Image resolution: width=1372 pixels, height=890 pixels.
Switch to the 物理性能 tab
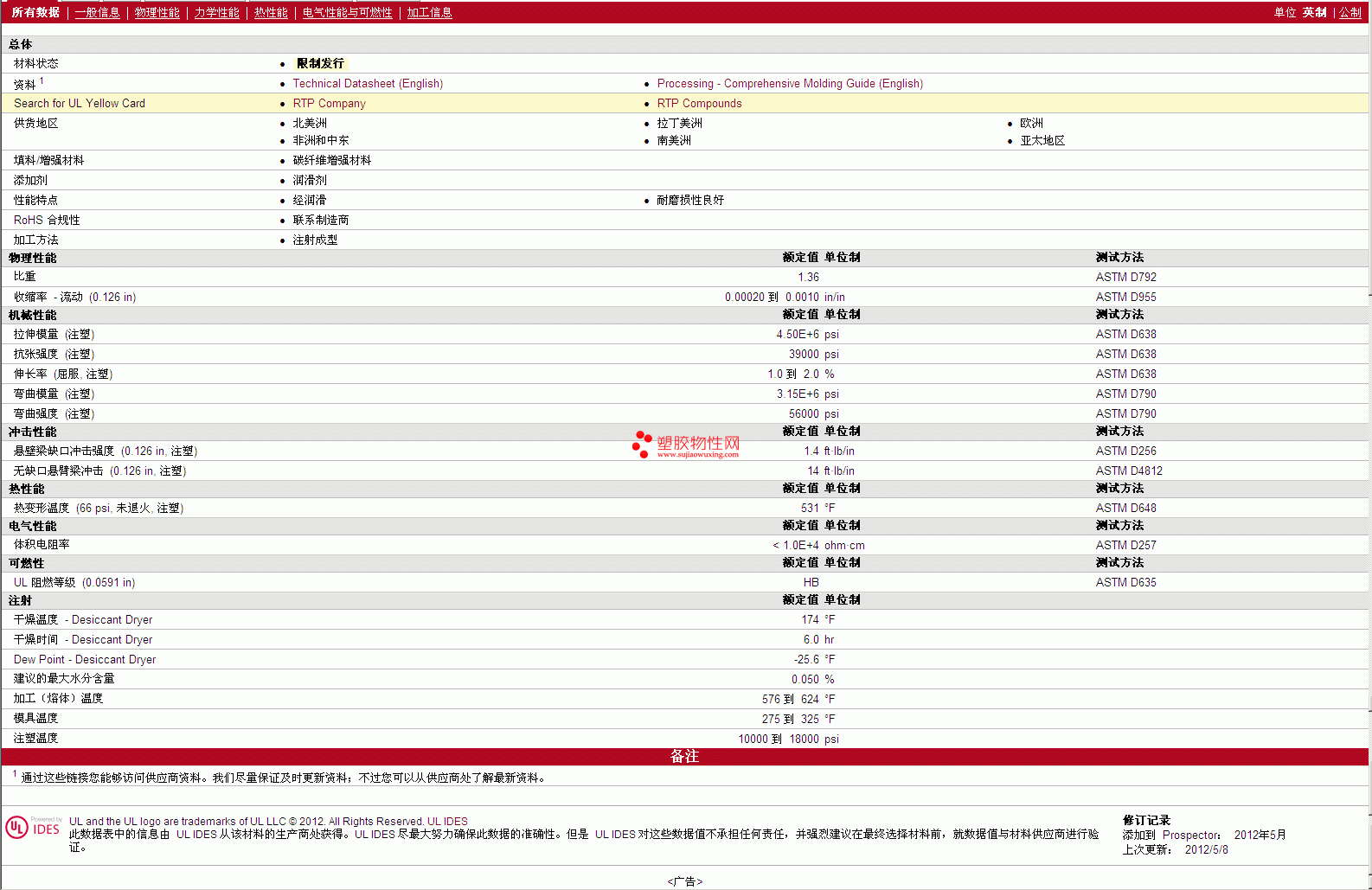coord(157,12)
